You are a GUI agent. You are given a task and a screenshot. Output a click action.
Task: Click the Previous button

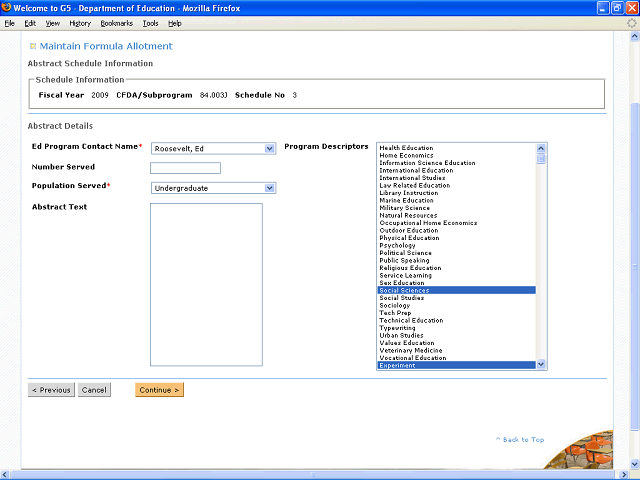[x=51, y=390]
